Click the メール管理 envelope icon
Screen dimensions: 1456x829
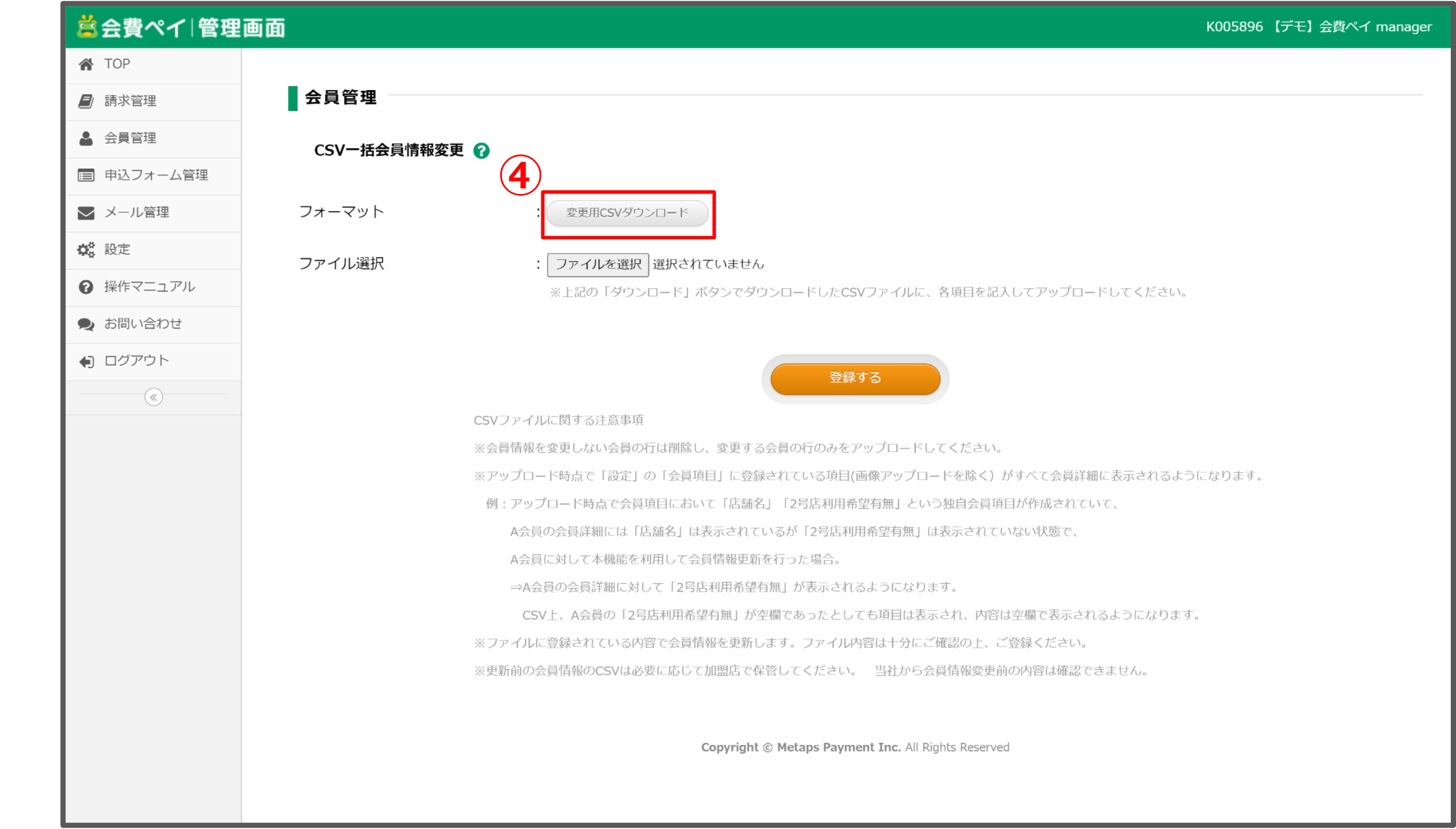(x=86, y=213)
